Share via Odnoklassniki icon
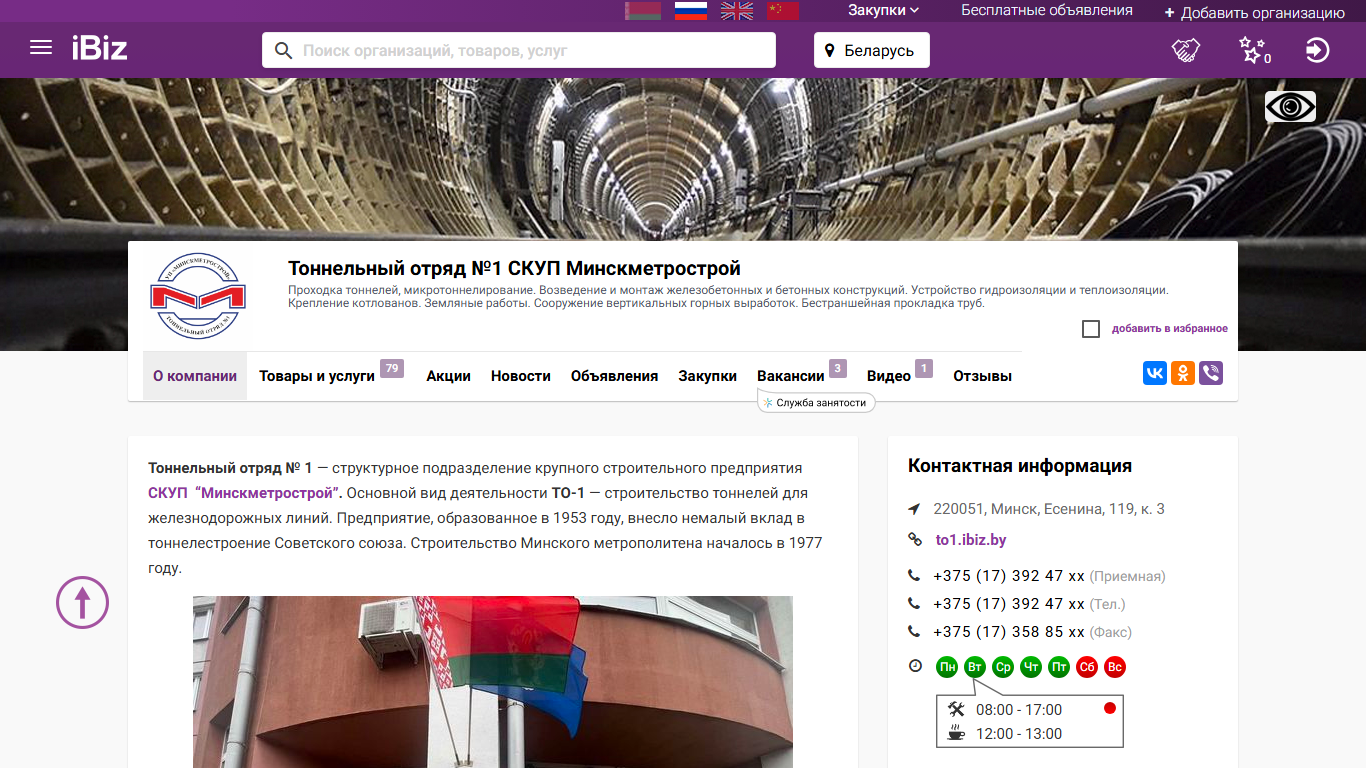Viewport: 1366px width, 768px height. click(x=1183, y=374)
